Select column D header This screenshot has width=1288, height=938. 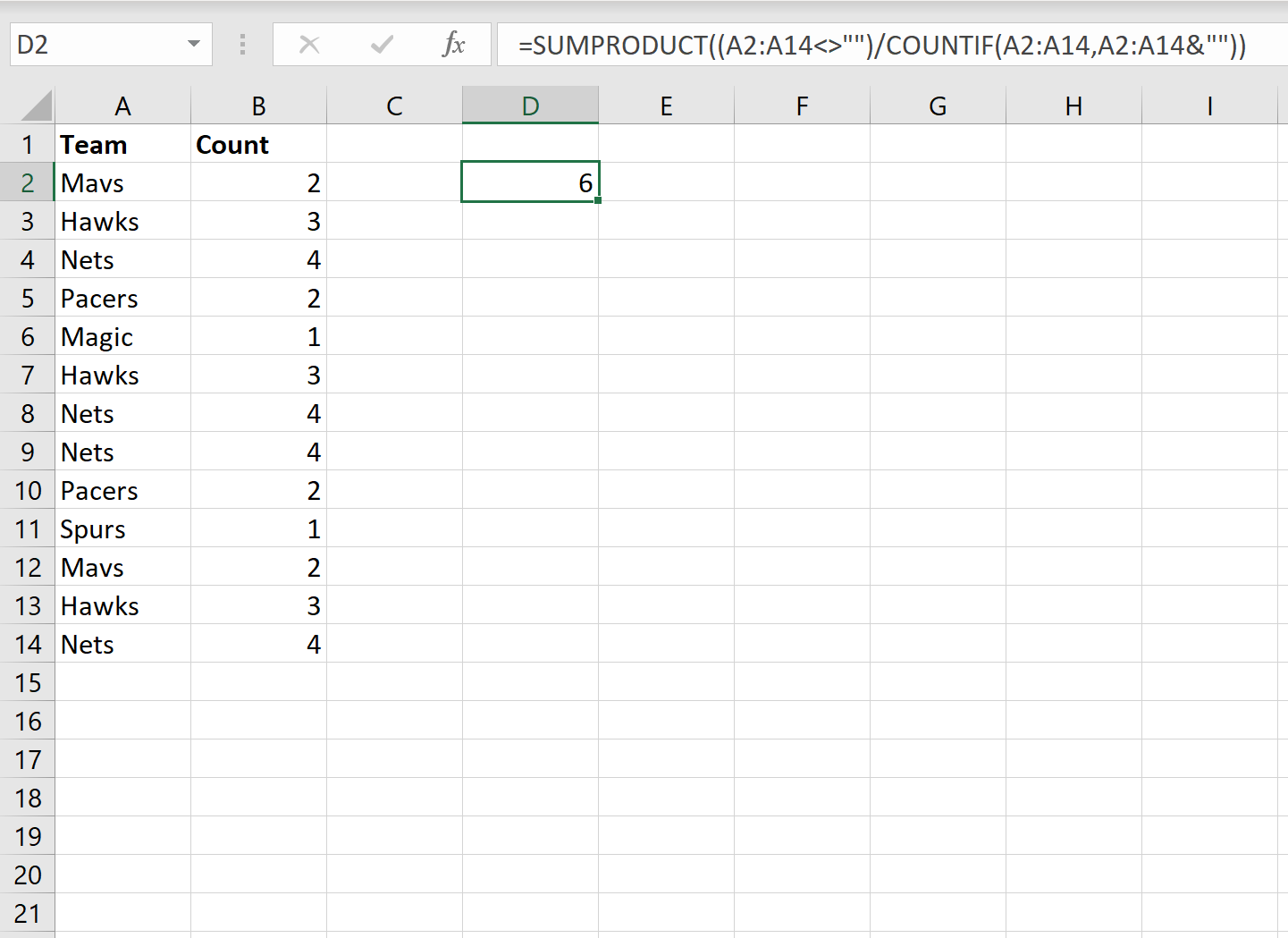pos(530,106)
